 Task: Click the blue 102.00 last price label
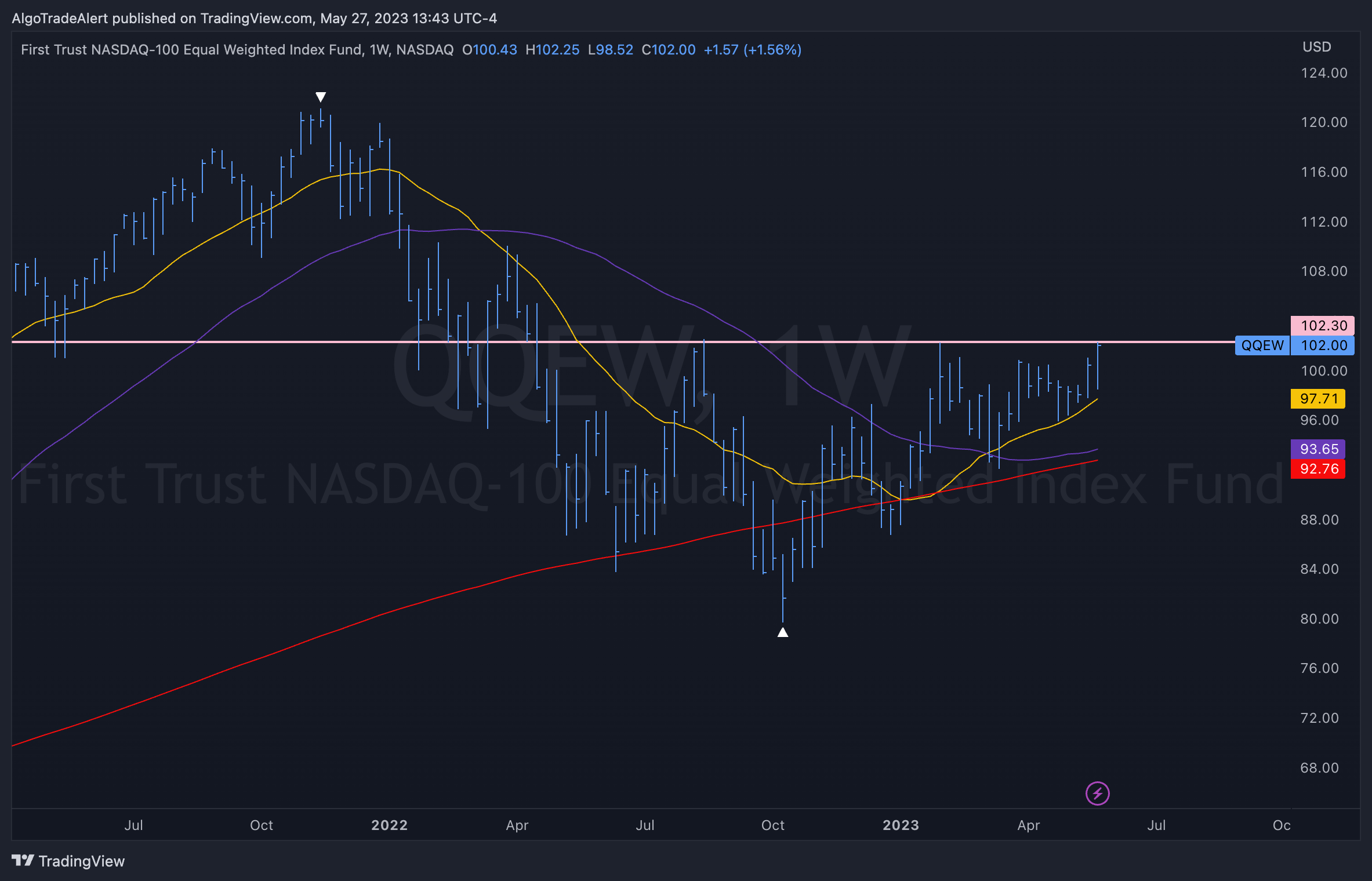click(1323, 345)
